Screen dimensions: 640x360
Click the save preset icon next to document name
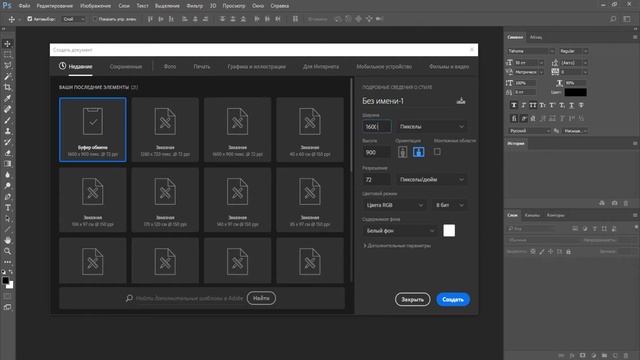click(x=461, y=101)
